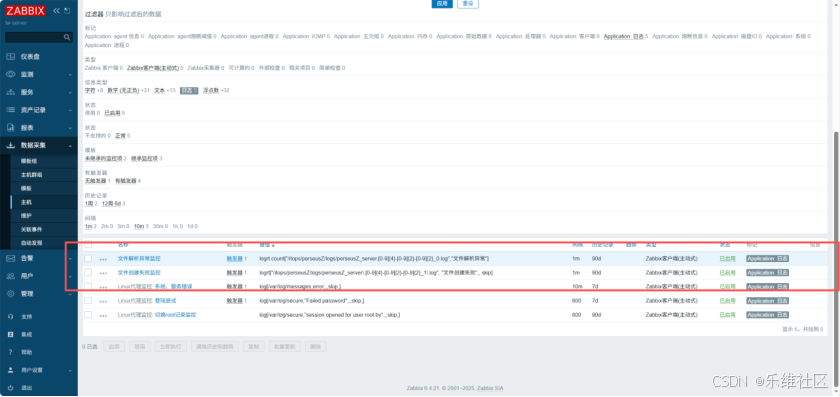This screenshot has width=840, height=397.
Task: Tick the checkbox for 登陆尝试 item
Action: click(88, 301)
